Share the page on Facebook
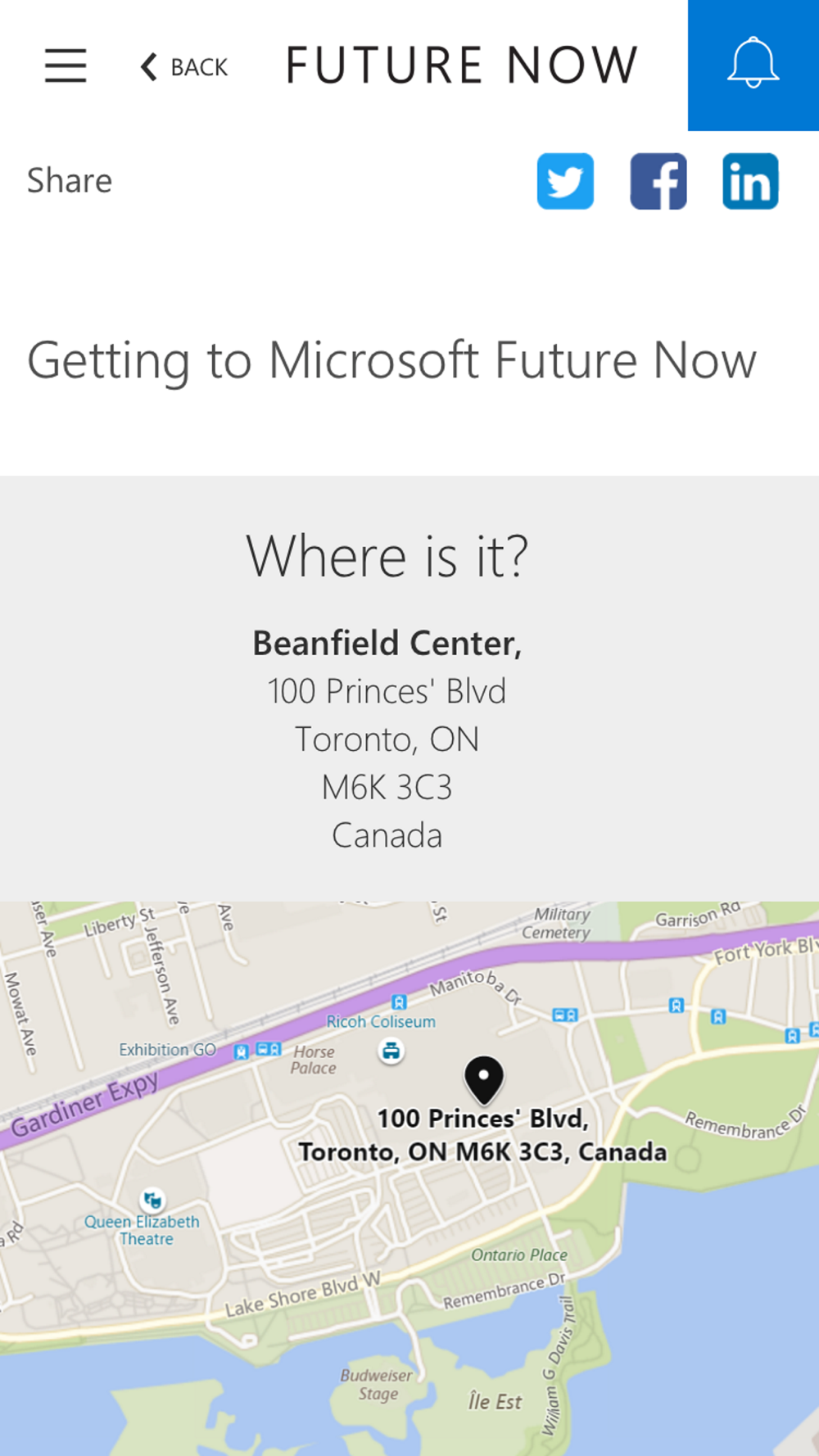Image resolution: width=819 pixels, height=1456 pixels. [658, 181]
